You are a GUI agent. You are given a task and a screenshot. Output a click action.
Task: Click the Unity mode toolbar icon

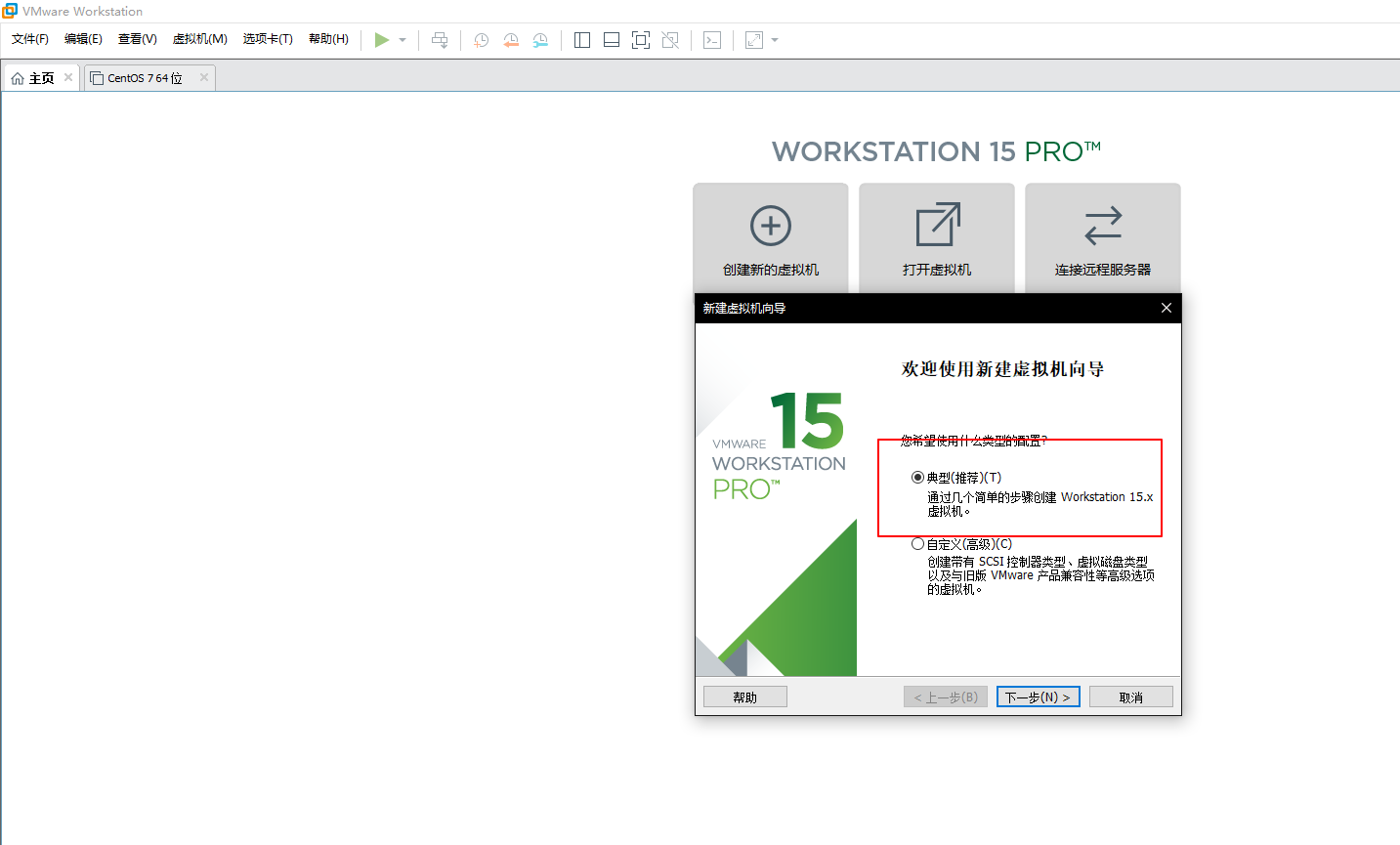click(x=670, y=40)
